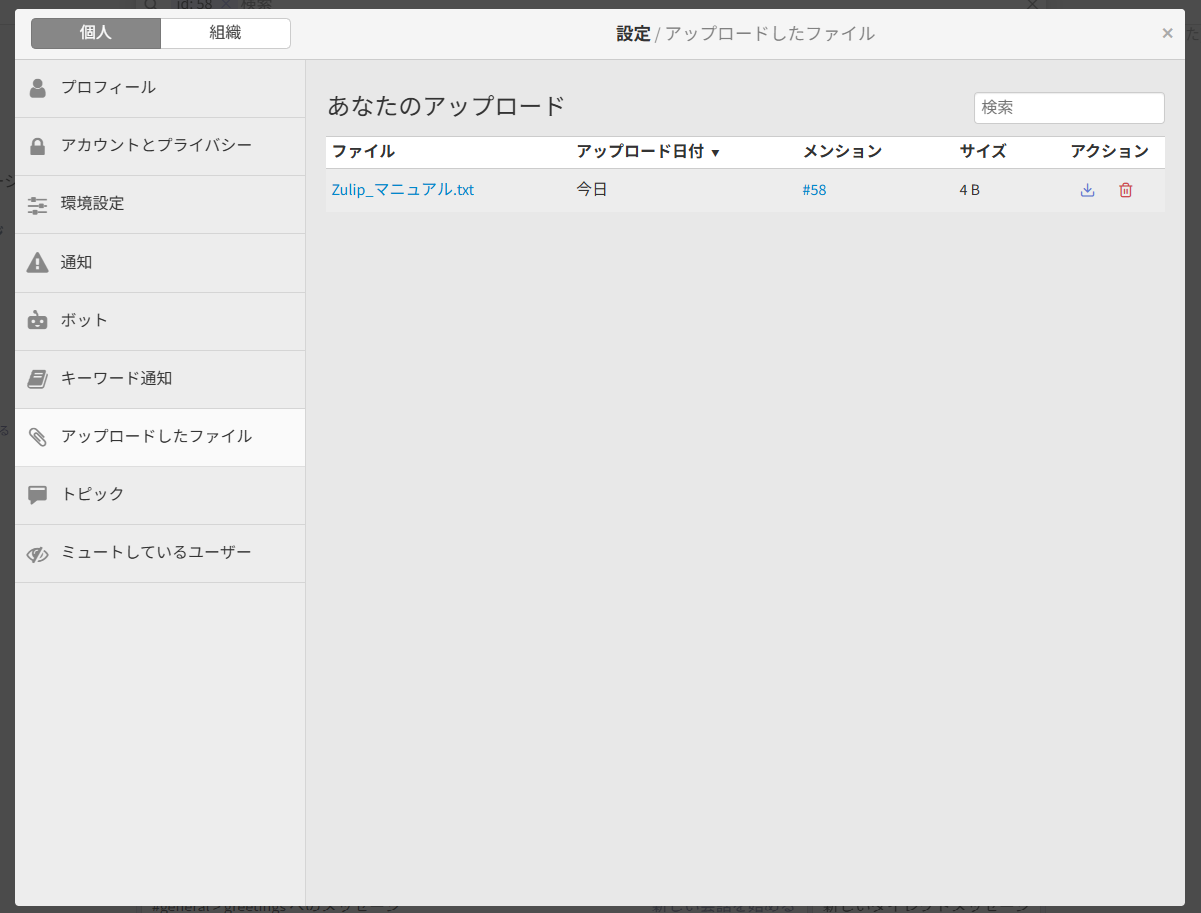This screenshot has height=913, width=1201.
Task: Click the 検索 search field
Action: 1068,108
